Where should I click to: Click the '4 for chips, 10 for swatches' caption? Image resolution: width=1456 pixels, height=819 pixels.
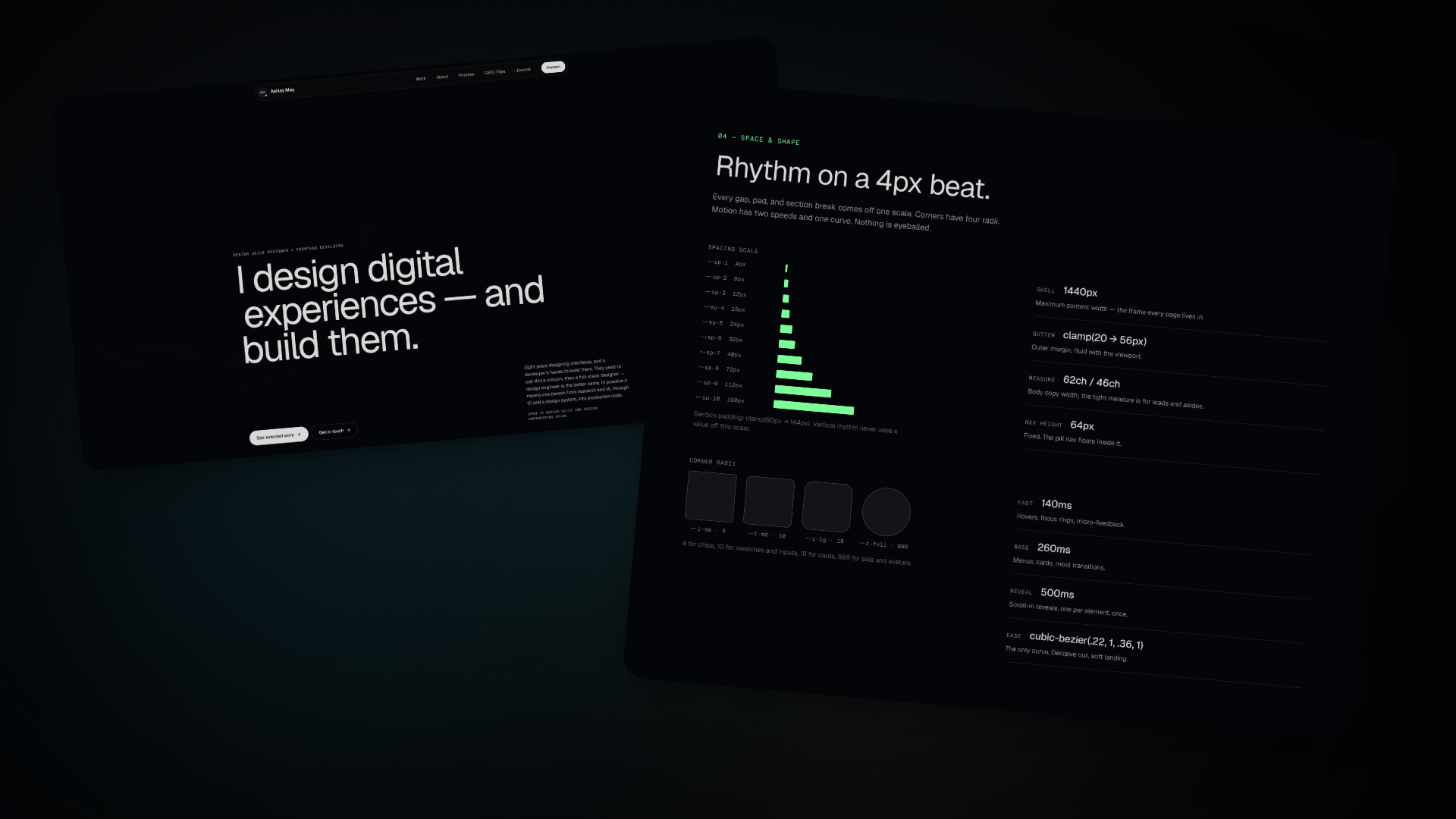pos(796,553)
